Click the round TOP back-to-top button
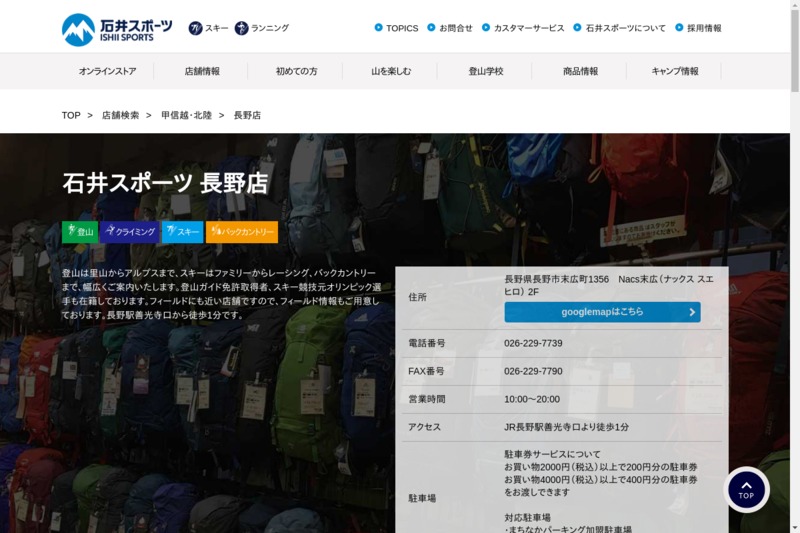Screen dimensions: 800x533 click(x=746, y=490)
